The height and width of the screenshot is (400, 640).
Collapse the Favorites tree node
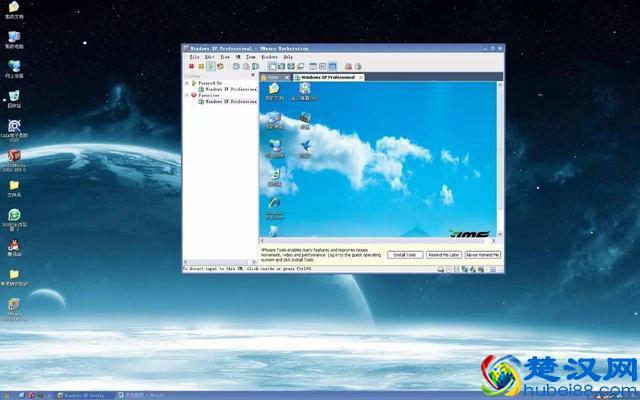(187, 96)
